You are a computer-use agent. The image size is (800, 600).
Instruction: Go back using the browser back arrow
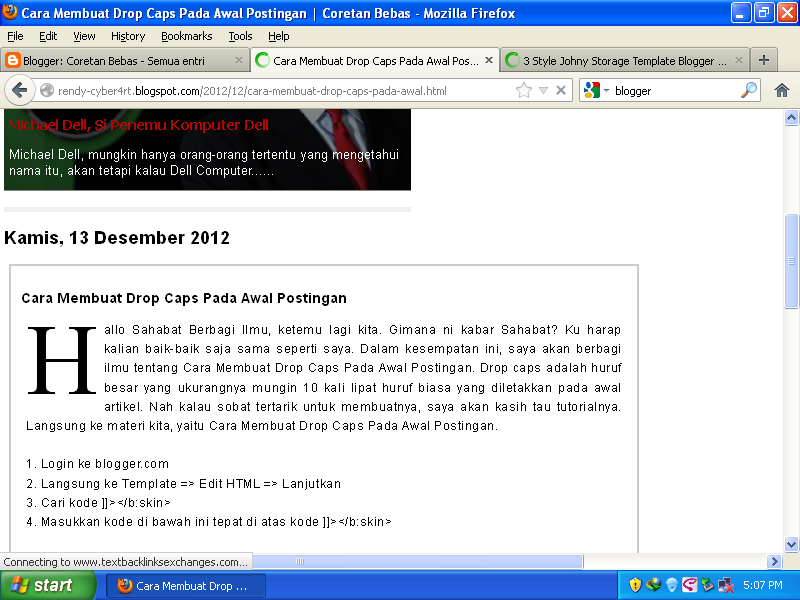pyautogui.click(x=19, y=91)
